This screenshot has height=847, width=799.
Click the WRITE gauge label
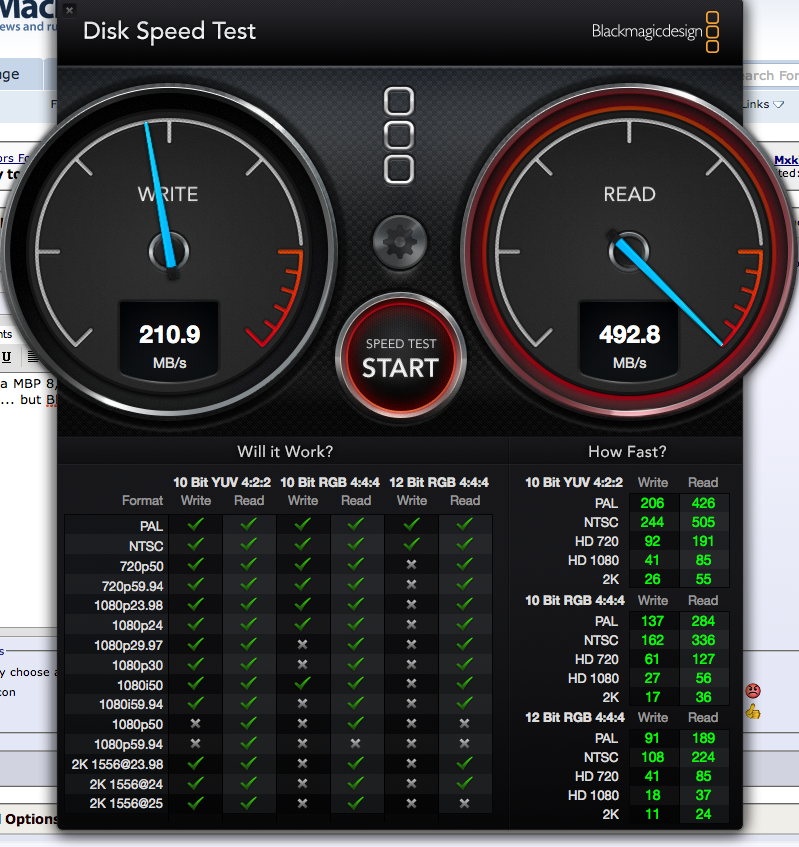point(168,194)
